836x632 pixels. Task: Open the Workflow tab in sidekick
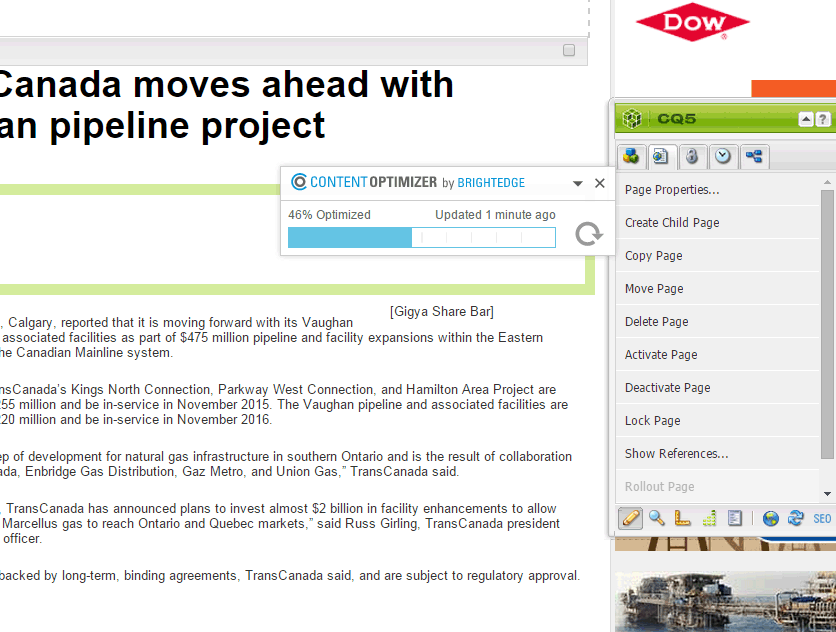pos(754,157)
